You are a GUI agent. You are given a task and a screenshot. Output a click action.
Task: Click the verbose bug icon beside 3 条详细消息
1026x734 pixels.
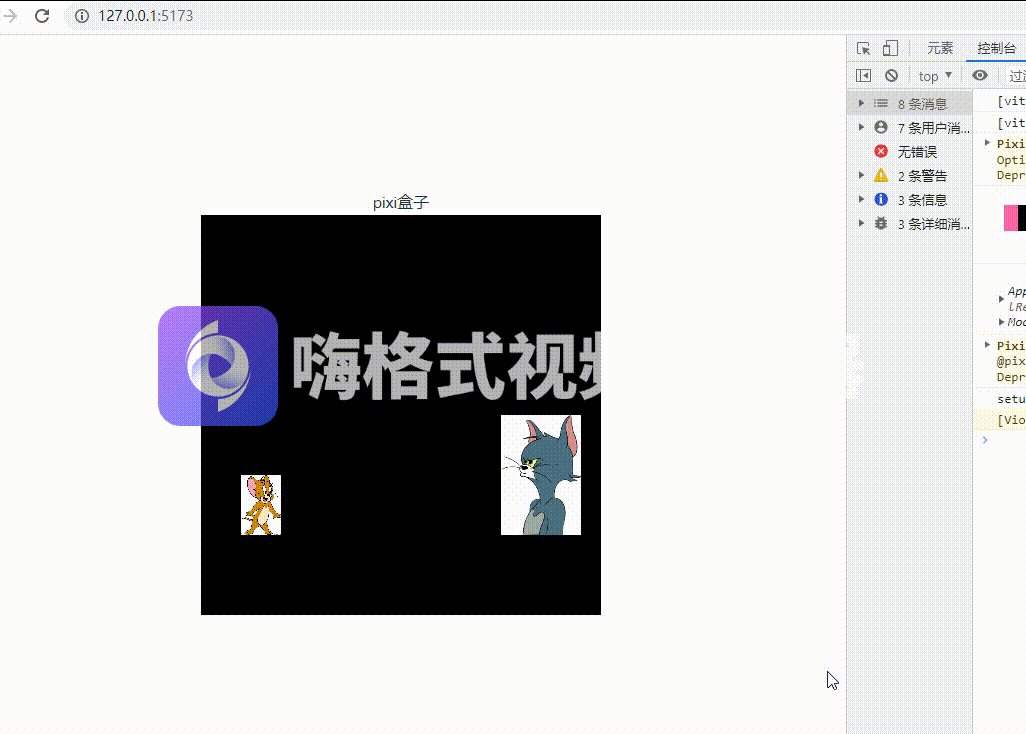882,223
